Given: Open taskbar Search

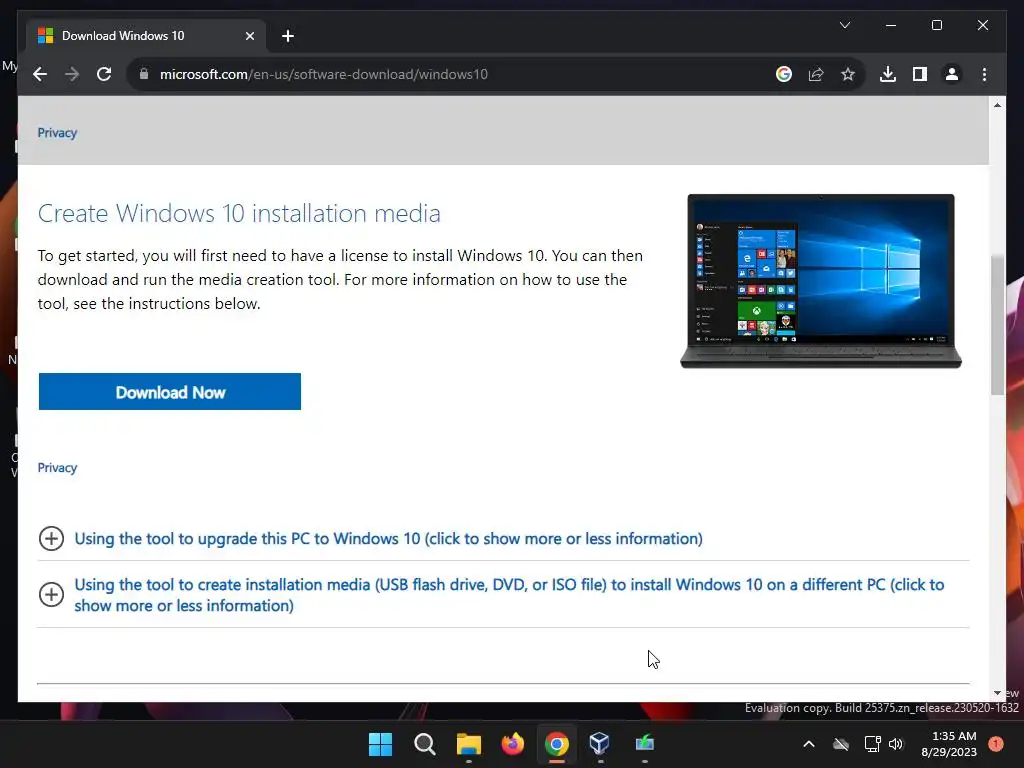Looking at the screenshot, I should pyautogui.click(x=424, y=744).
